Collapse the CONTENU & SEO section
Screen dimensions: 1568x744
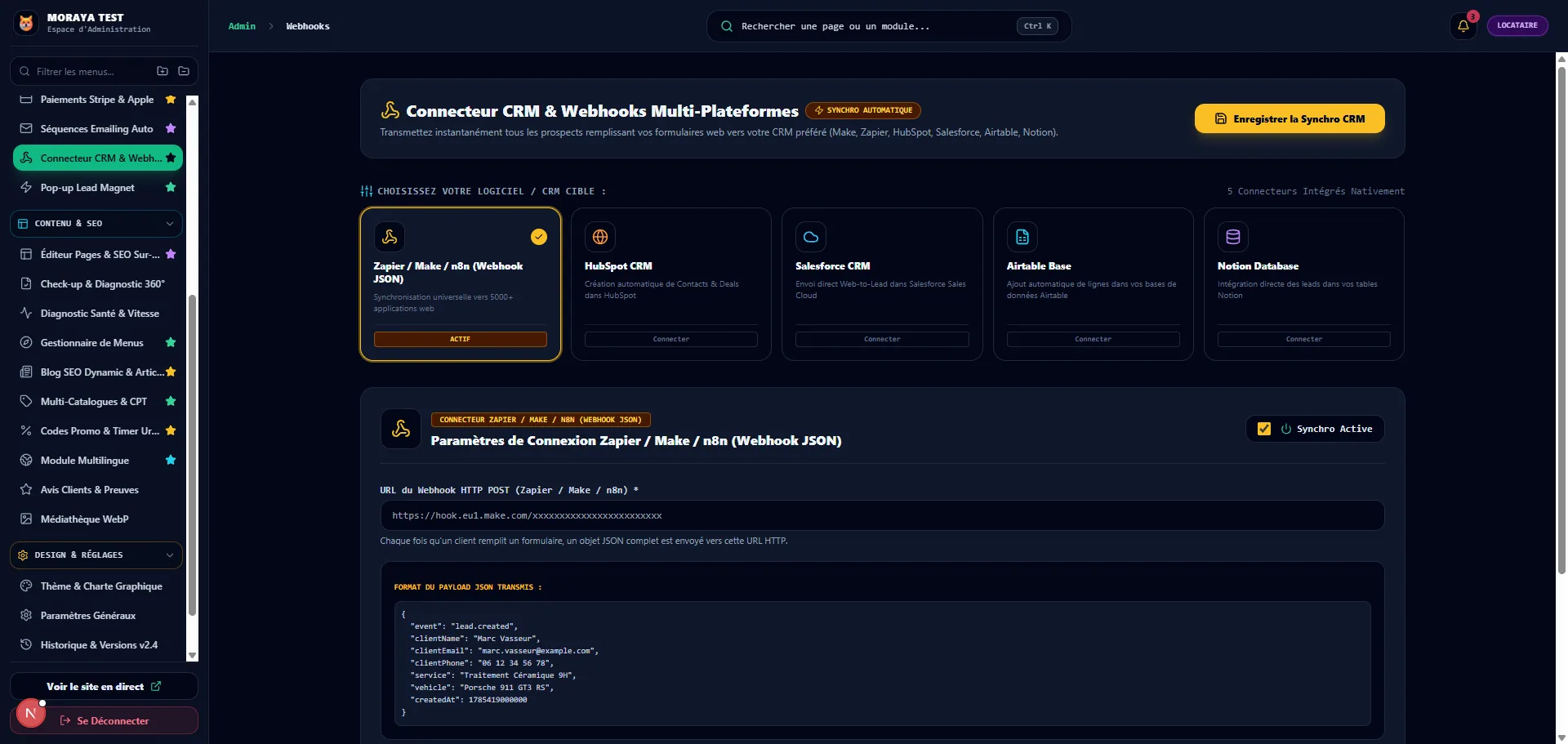[x=96, y=224]
